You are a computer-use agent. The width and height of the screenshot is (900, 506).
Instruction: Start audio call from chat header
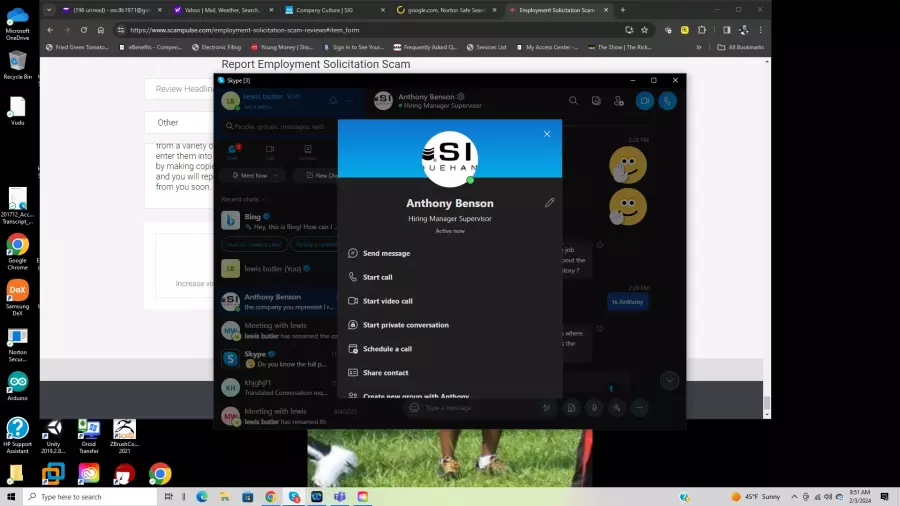click(667, 101)
